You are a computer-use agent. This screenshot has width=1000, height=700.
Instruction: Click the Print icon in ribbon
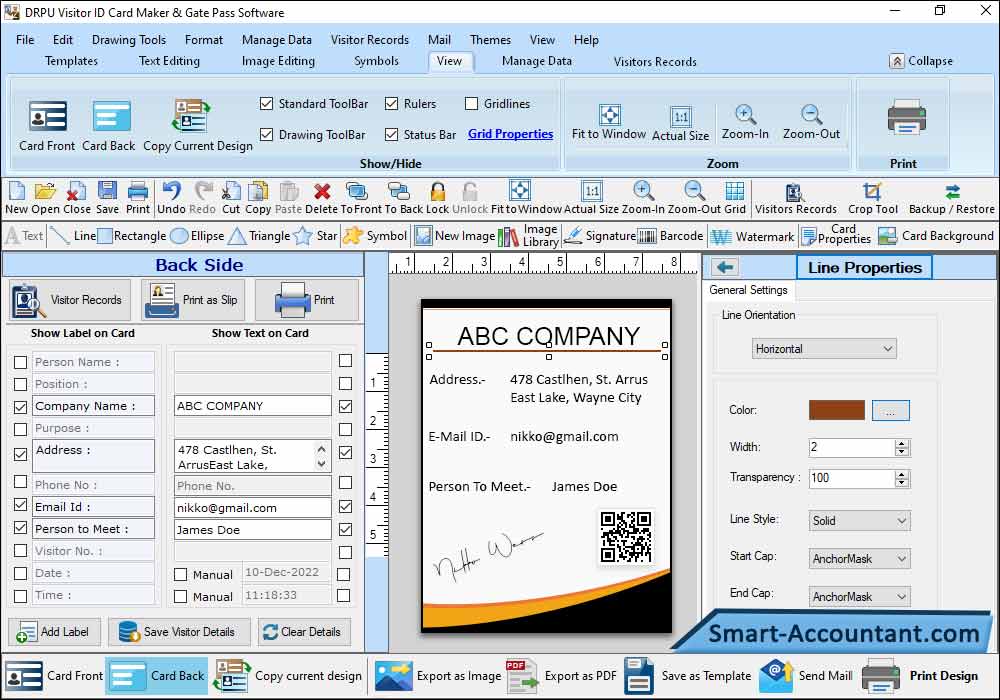pos(906,117)
